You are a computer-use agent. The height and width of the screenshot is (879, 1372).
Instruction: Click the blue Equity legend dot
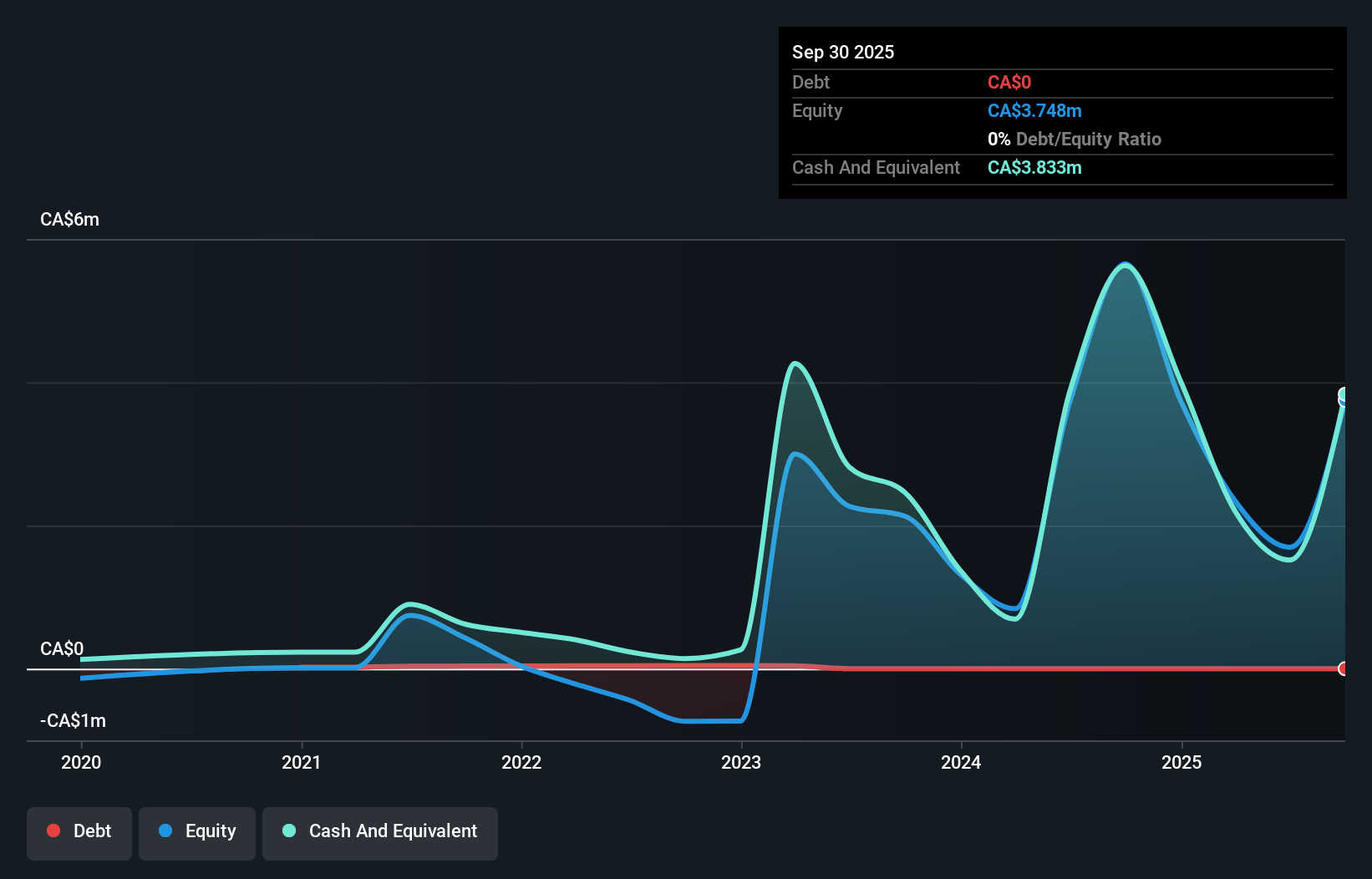point(165,831)
